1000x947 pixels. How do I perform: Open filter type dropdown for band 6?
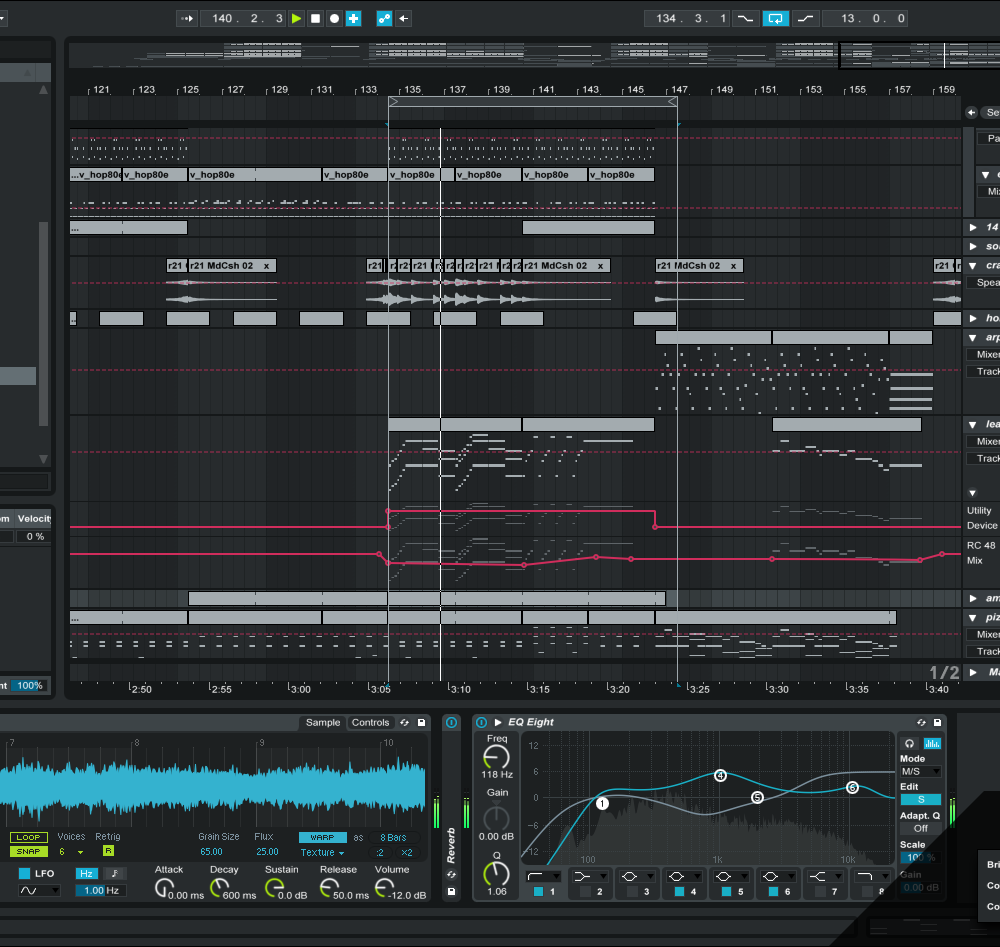click(779, 877)
